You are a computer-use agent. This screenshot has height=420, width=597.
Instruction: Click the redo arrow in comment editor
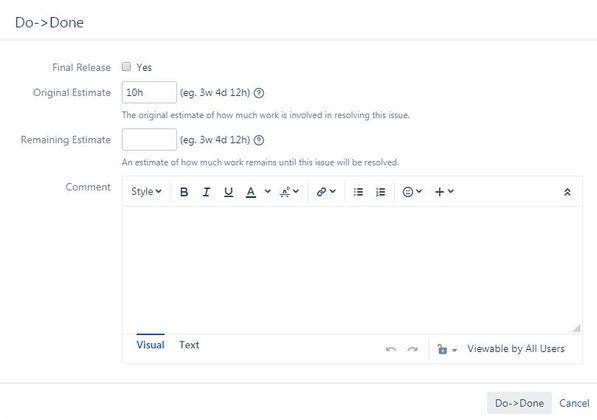[412, 349]
